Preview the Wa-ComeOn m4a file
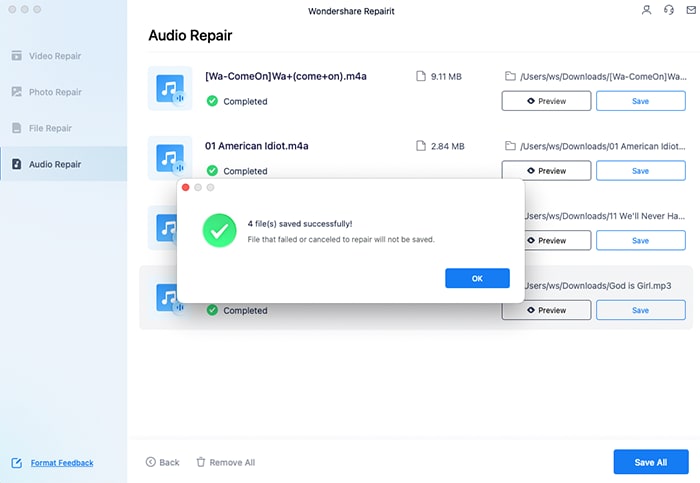700x483 pixels. click(546, 101)
